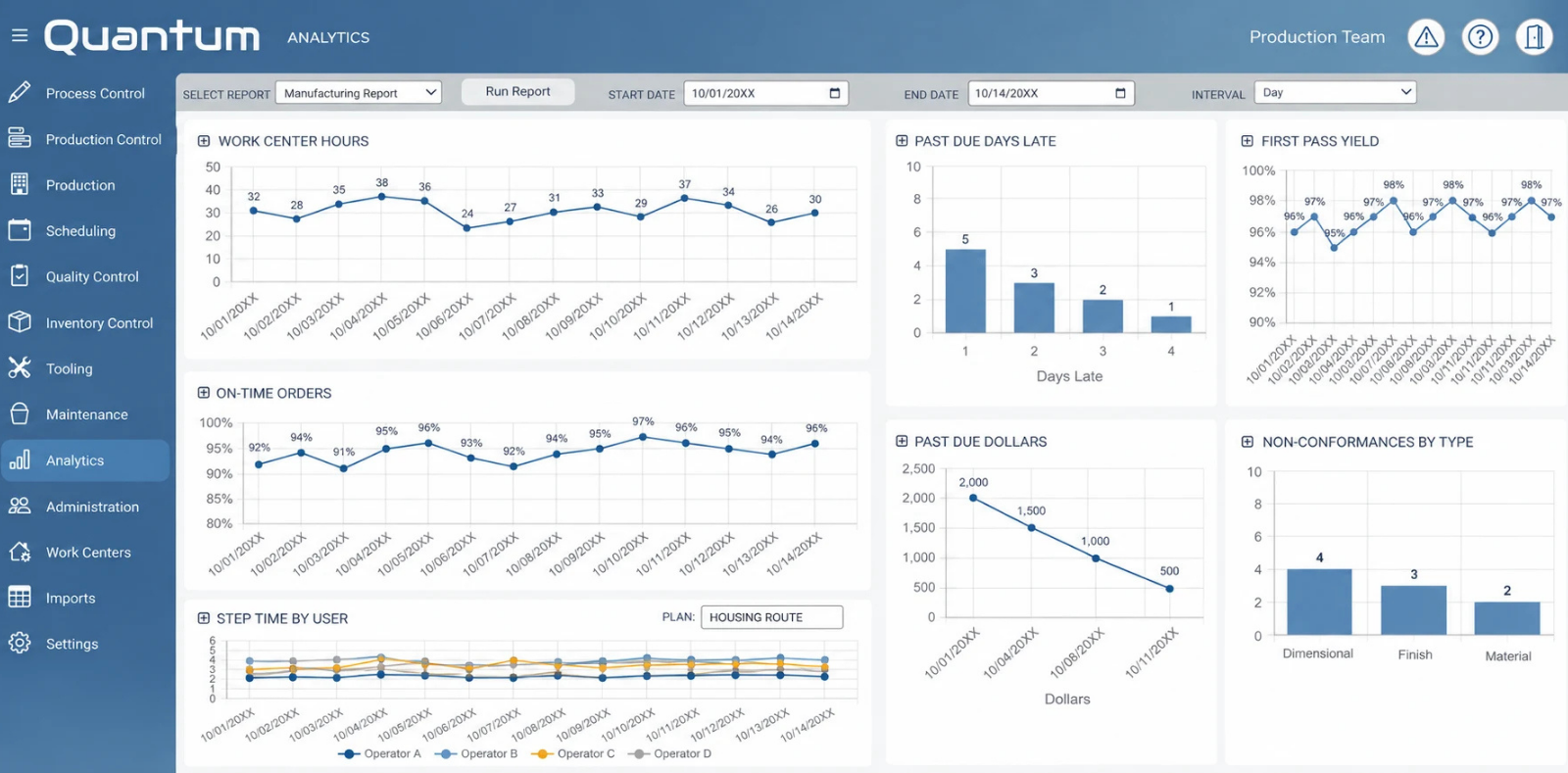Open the Scheduling section
The height and width of the screenshot is (773, 1568).
coord(80,231)
